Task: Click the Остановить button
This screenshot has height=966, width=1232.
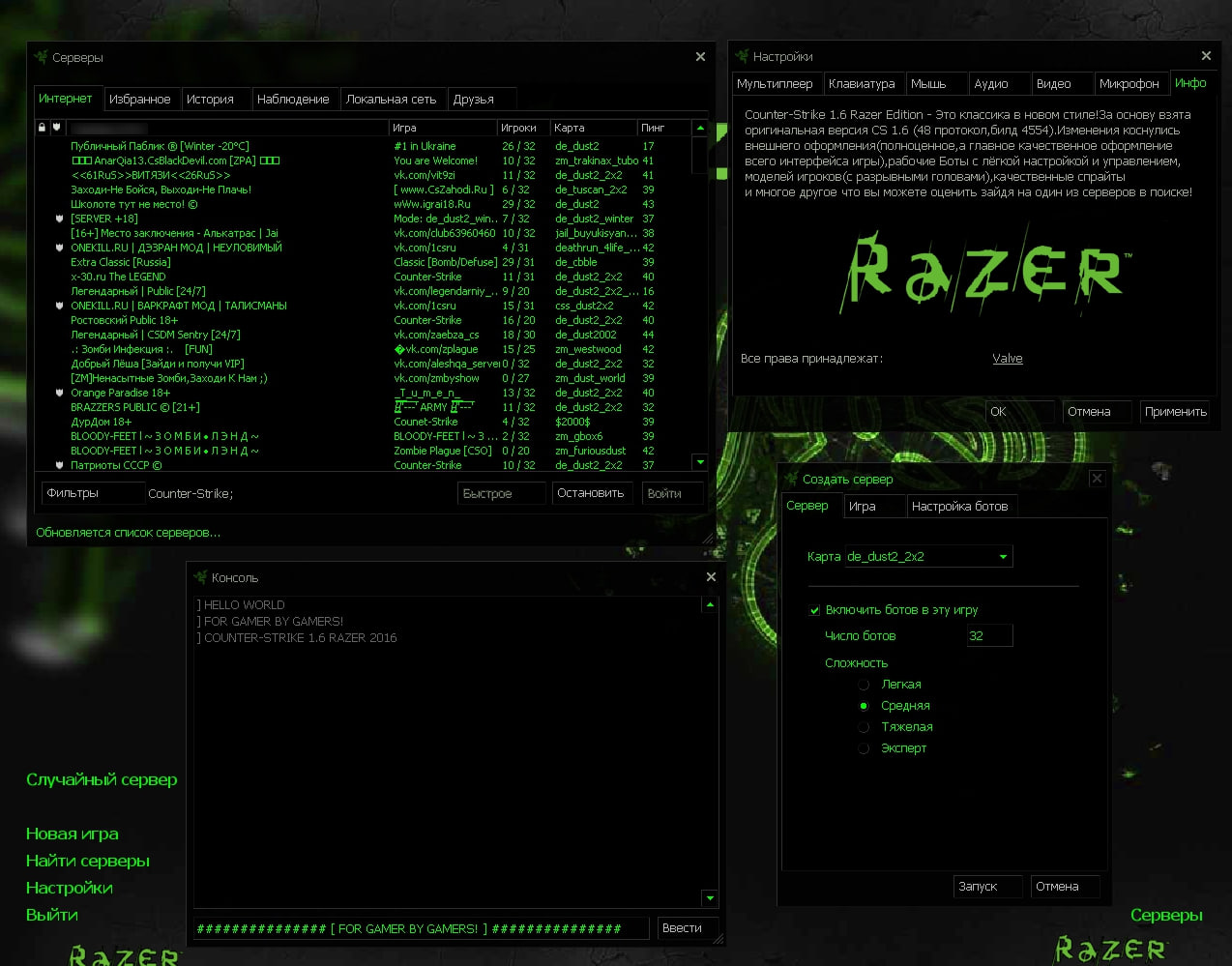Action: (594, 493)
